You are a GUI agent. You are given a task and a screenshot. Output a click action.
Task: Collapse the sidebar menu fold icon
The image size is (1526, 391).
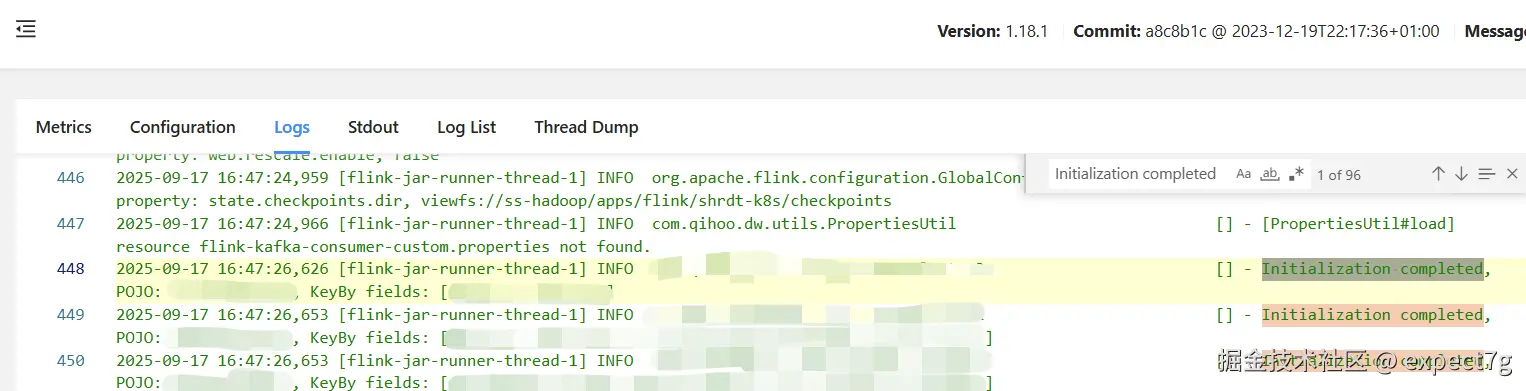26,30
